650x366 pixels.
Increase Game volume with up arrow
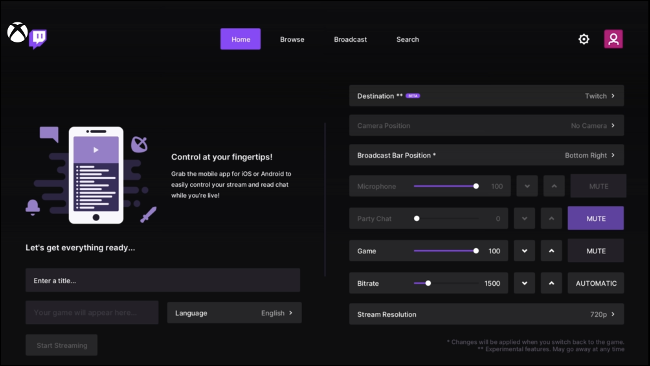[x=551, y=251]
